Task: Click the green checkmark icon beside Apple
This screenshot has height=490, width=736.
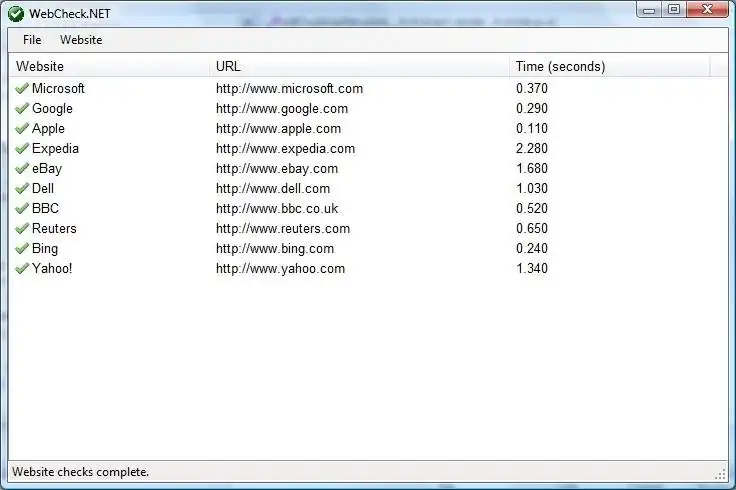Action: tap(22, 128)
